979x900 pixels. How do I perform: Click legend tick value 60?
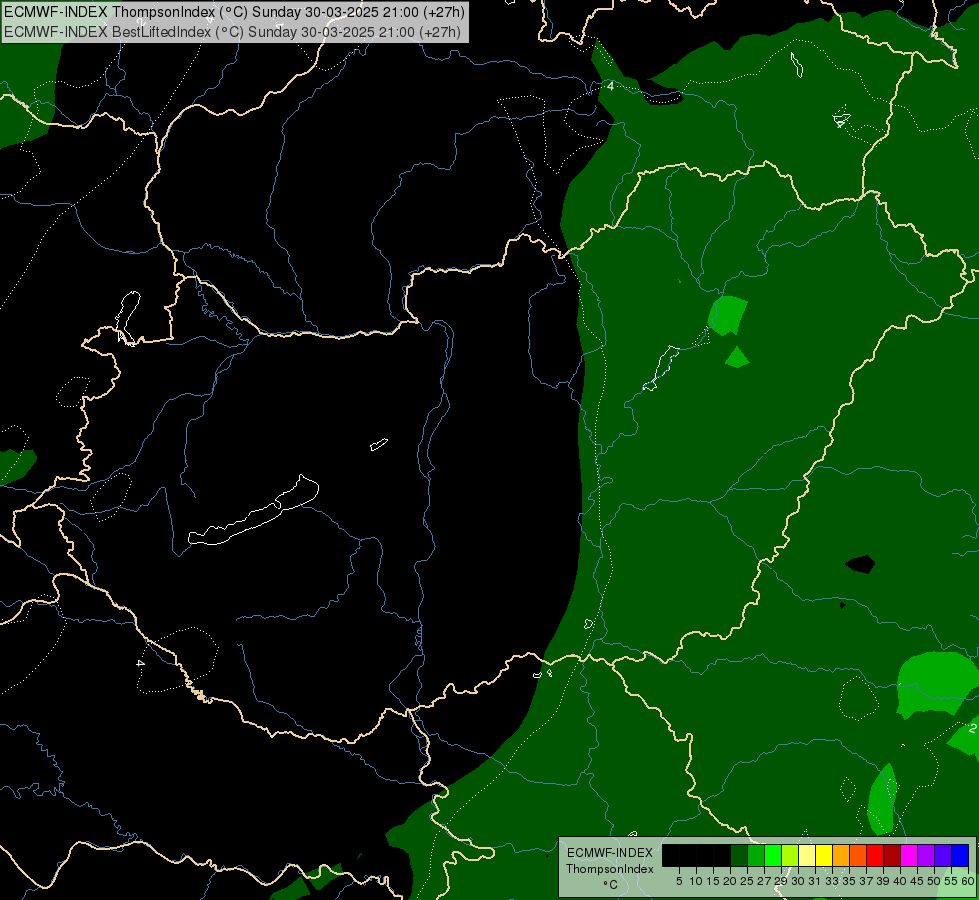[x=968, y=881]
